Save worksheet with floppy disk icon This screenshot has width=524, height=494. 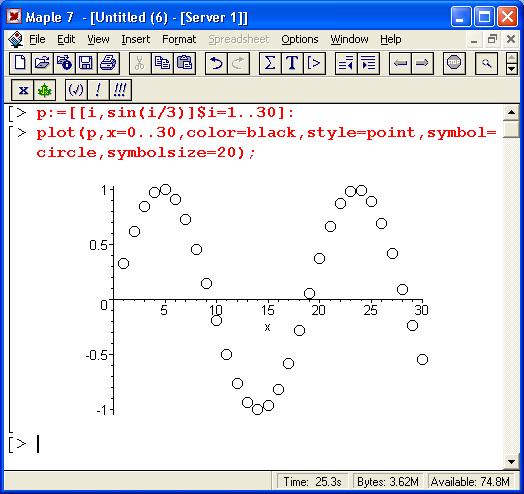point(86,63)
